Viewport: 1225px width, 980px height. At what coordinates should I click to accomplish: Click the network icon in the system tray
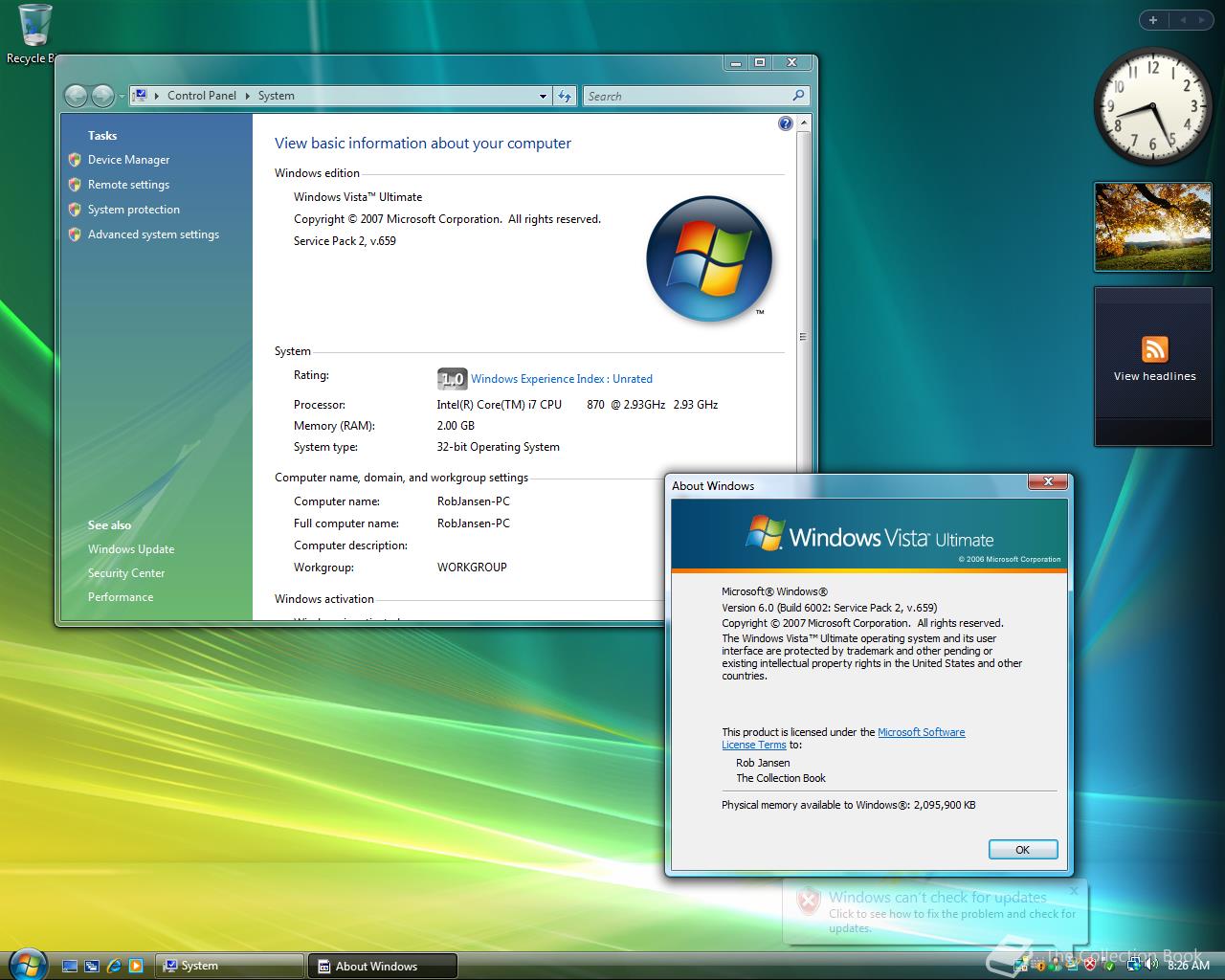tap(1134, 965)
